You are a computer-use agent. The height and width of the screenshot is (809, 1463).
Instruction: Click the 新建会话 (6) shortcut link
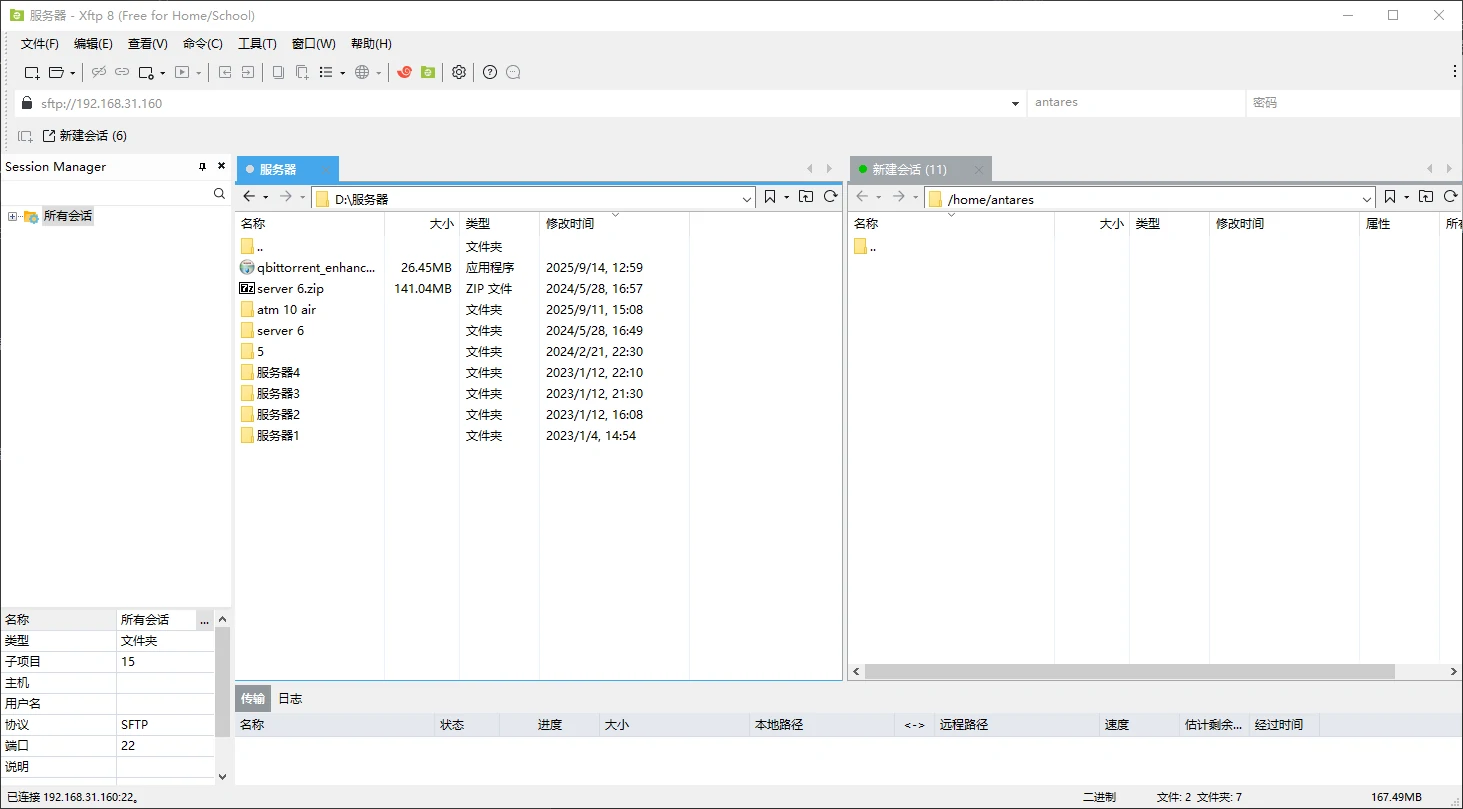84,136
